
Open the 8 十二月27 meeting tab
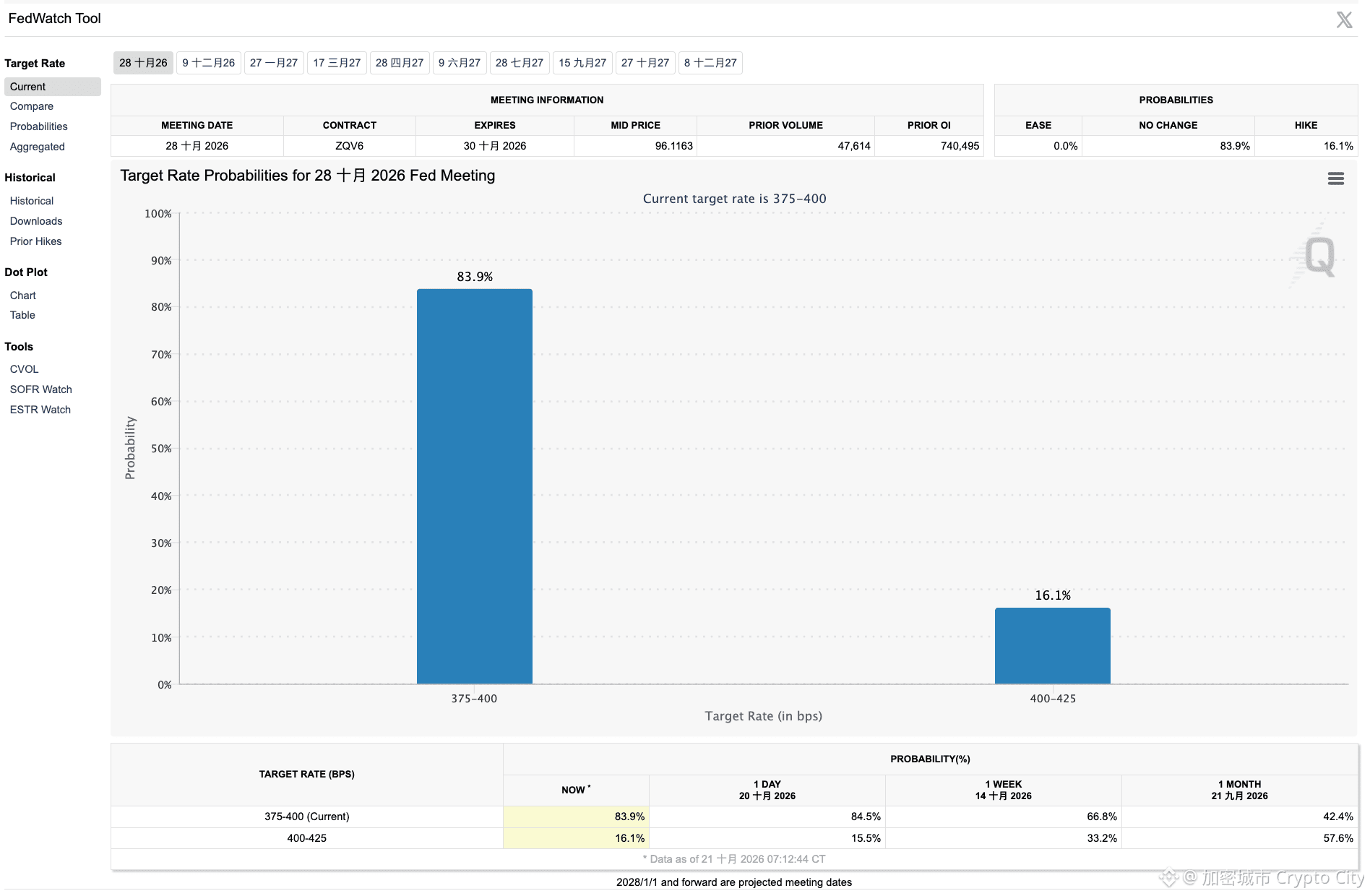(710, 63)
